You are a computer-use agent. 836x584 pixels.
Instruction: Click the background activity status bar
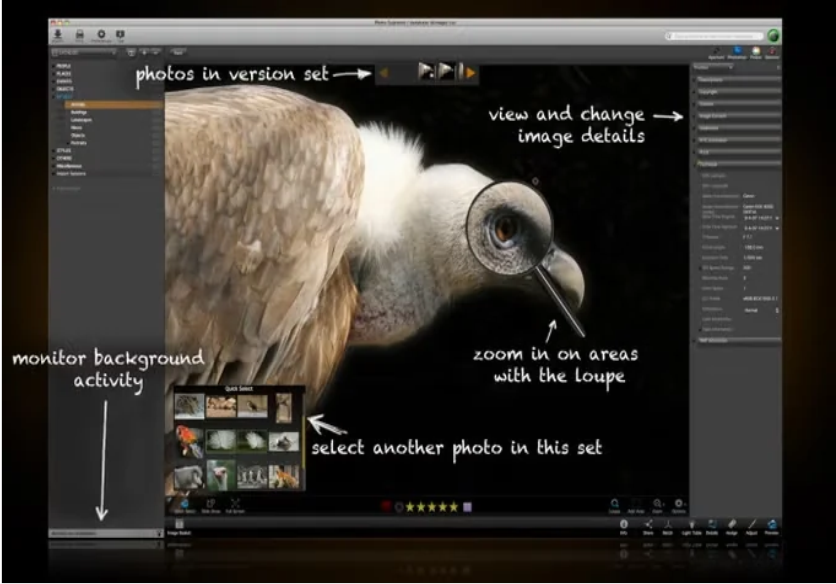tap(106, 533)
